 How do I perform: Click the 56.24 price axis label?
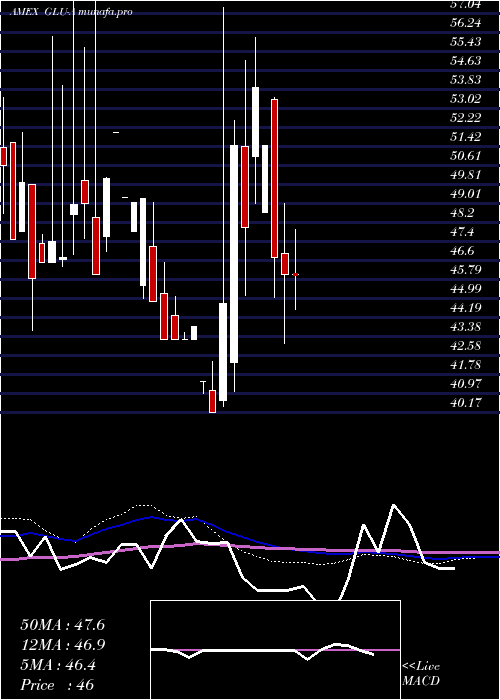point(465,23)
